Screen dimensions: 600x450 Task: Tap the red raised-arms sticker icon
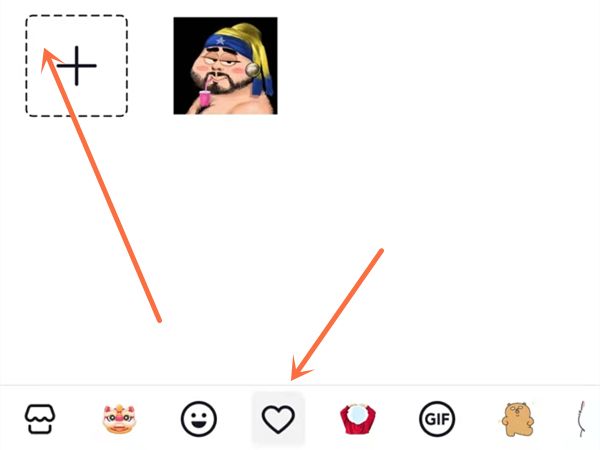[357, 419]
